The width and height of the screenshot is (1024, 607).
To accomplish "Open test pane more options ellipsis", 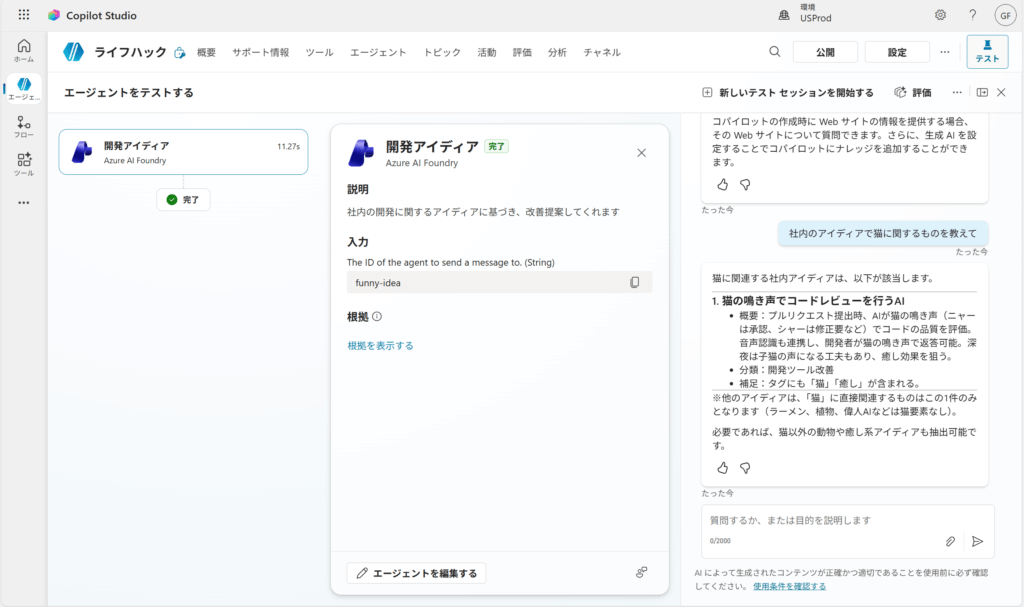I will tap(956, 92).
